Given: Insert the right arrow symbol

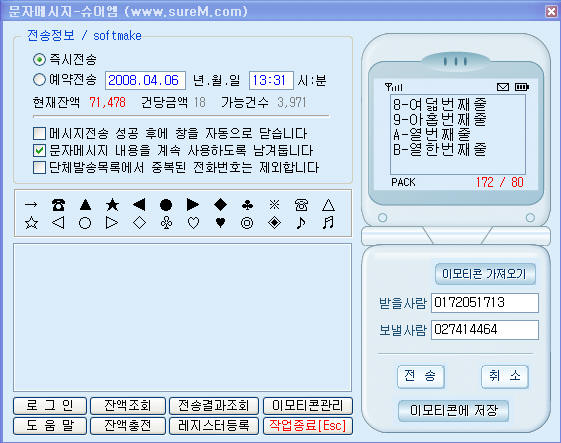Looking at the screenshot, I should coord(31,205).
